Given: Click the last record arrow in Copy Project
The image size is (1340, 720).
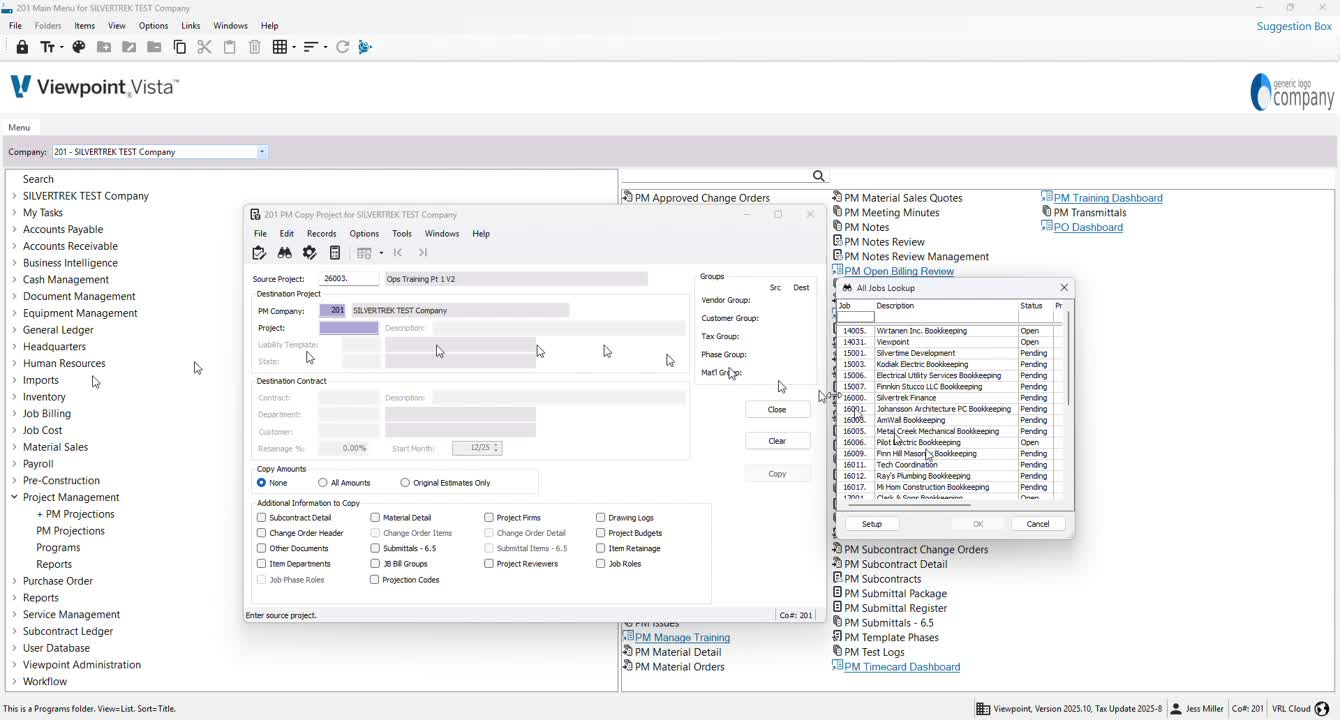Looking at the screenshot, I should click(x=423, y=253).
